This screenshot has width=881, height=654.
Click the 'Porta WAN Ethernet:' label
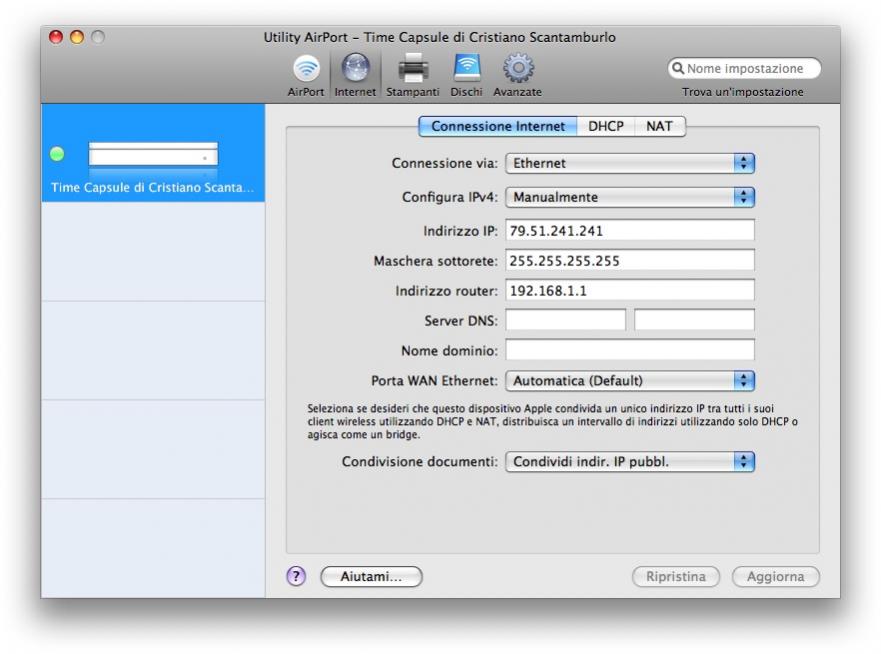(x=434, y=381)
